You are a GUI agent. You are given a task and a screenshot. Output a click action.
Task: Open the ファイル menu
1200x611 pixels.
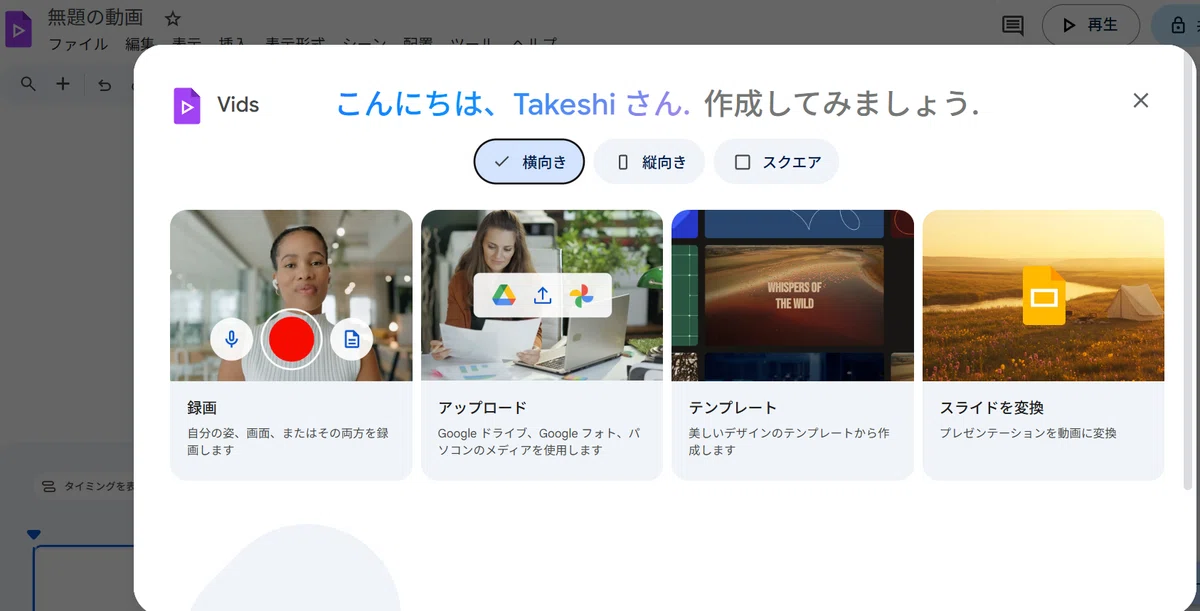(x=78, y=45)
